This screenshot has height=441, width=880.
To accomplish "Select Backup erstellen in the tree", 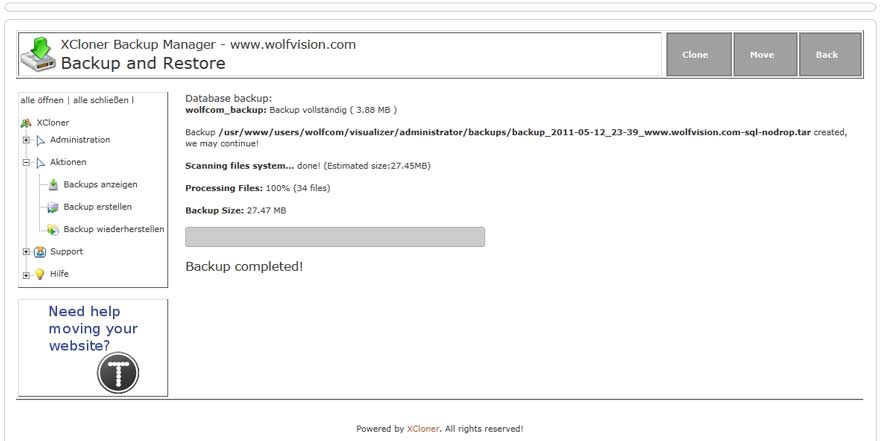I will 98,207.
